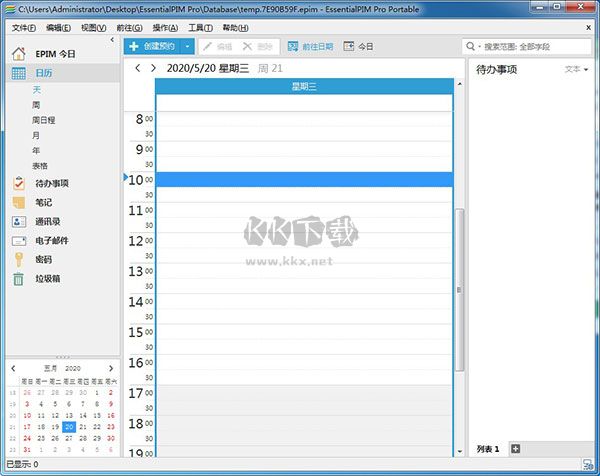
Task: Open the EPIM 今日 (Today) view
Action: coord(55,52)
